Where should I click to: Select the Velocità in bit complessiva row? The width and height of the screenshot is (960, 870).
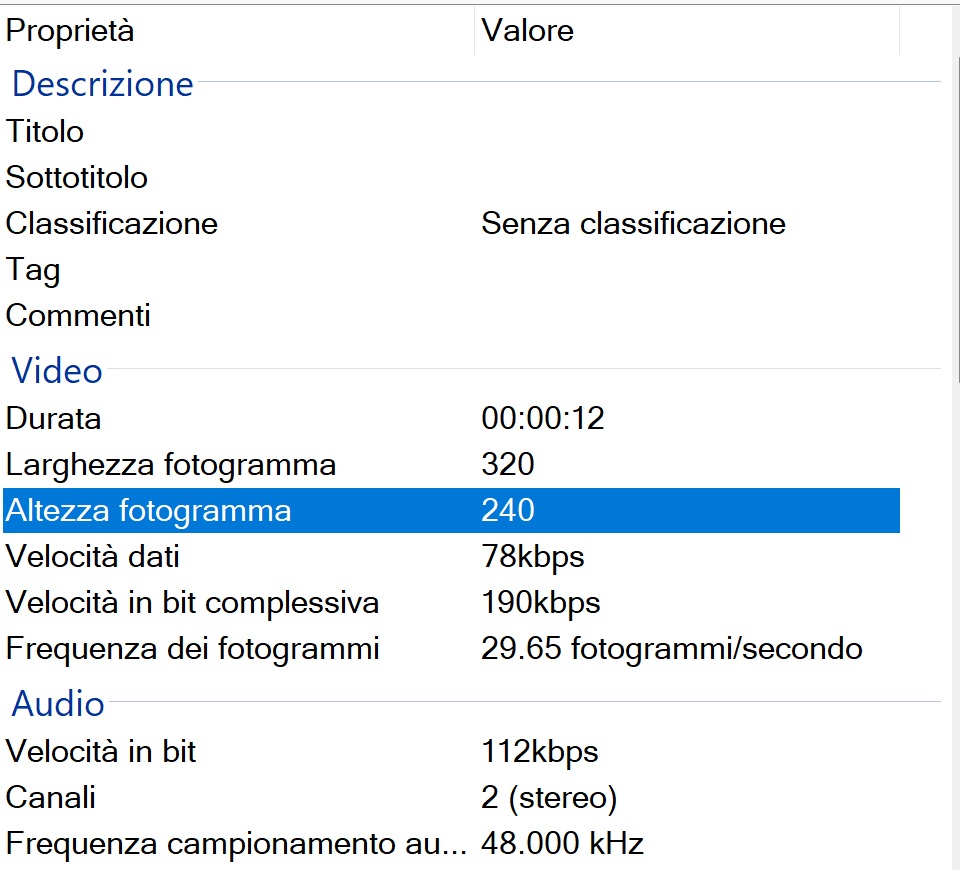[192, 602]
